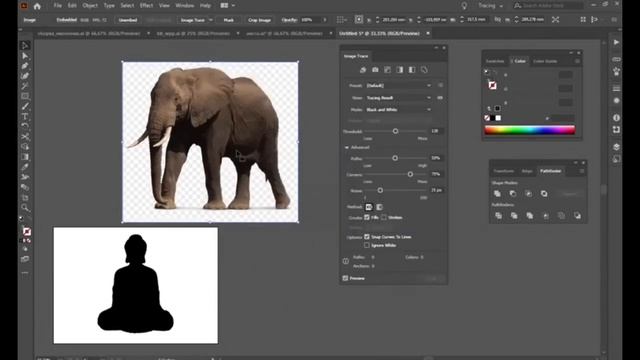The height and width of the screenshot is (360, 640).
Task: Open the File menu
Action: [58, 6]
